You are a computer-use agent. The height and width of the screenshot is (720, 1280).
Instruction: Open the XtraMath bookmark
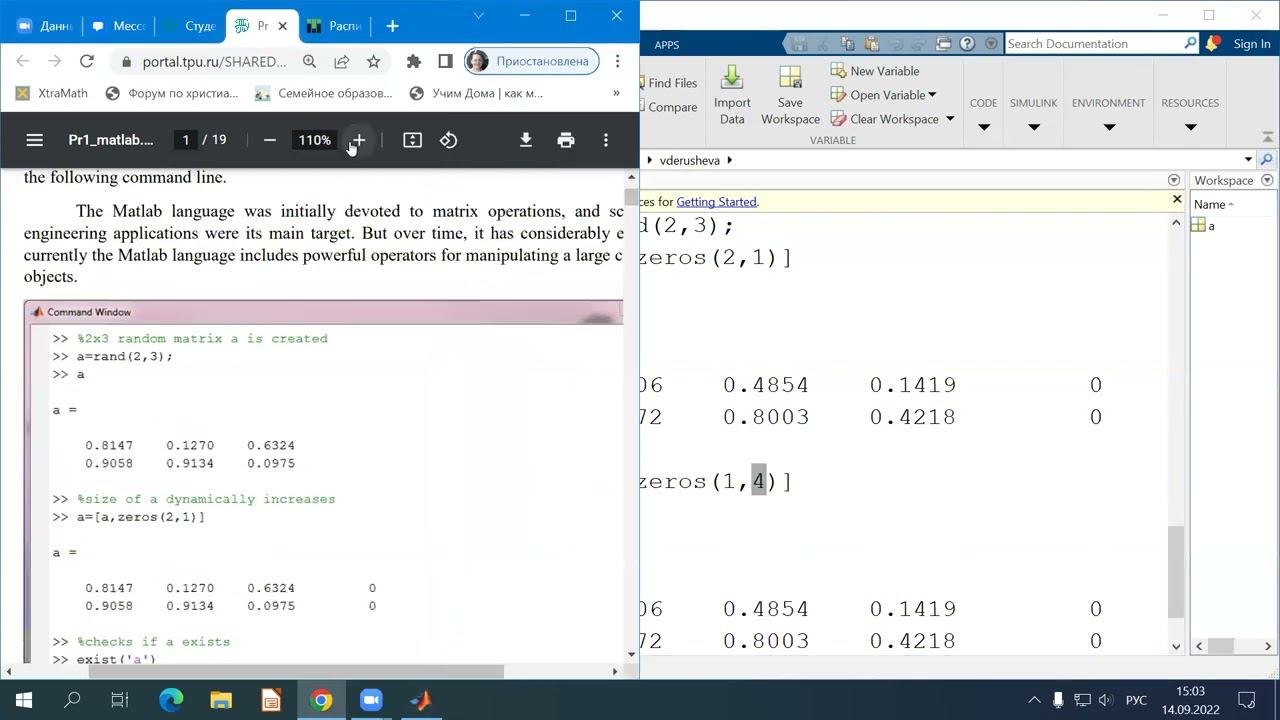point(52,93)
